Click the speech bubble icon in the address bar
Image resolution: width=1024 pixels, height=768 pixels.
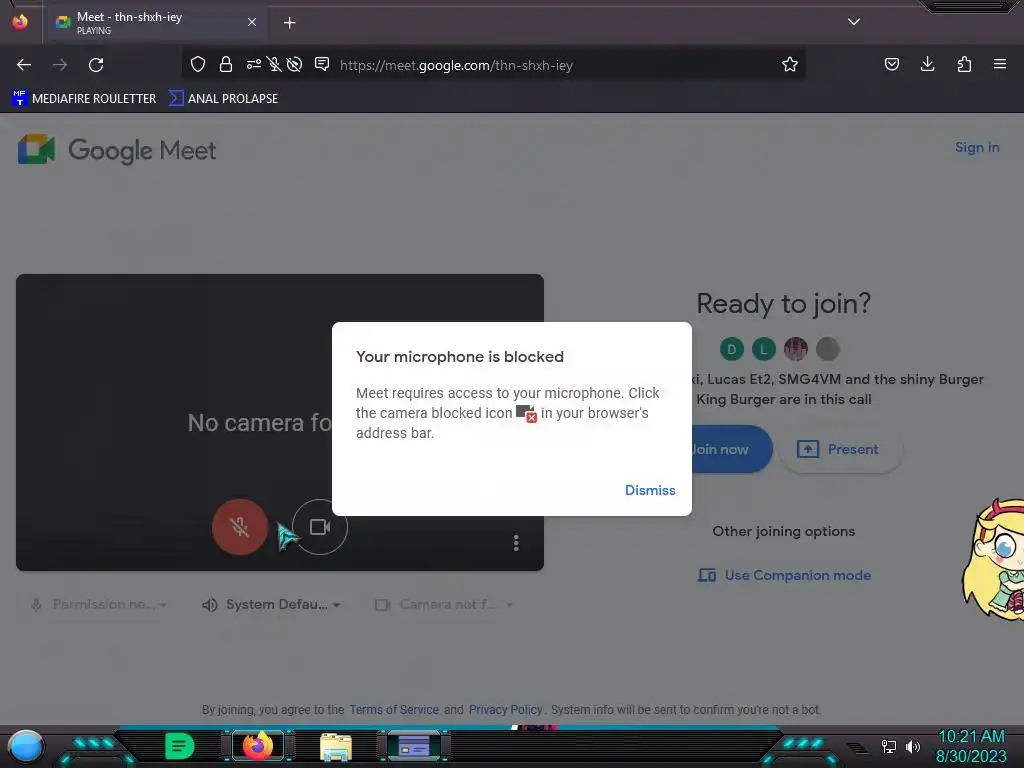click(x=322, y=64)
